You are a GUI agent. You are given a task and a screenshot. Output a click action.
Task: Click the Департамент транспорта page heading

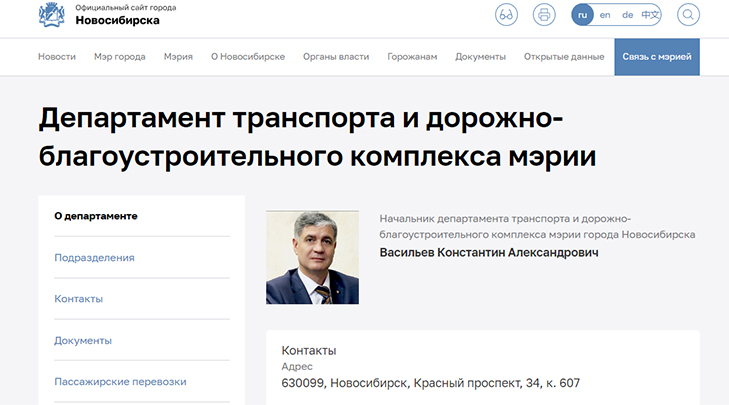point(317,137)
